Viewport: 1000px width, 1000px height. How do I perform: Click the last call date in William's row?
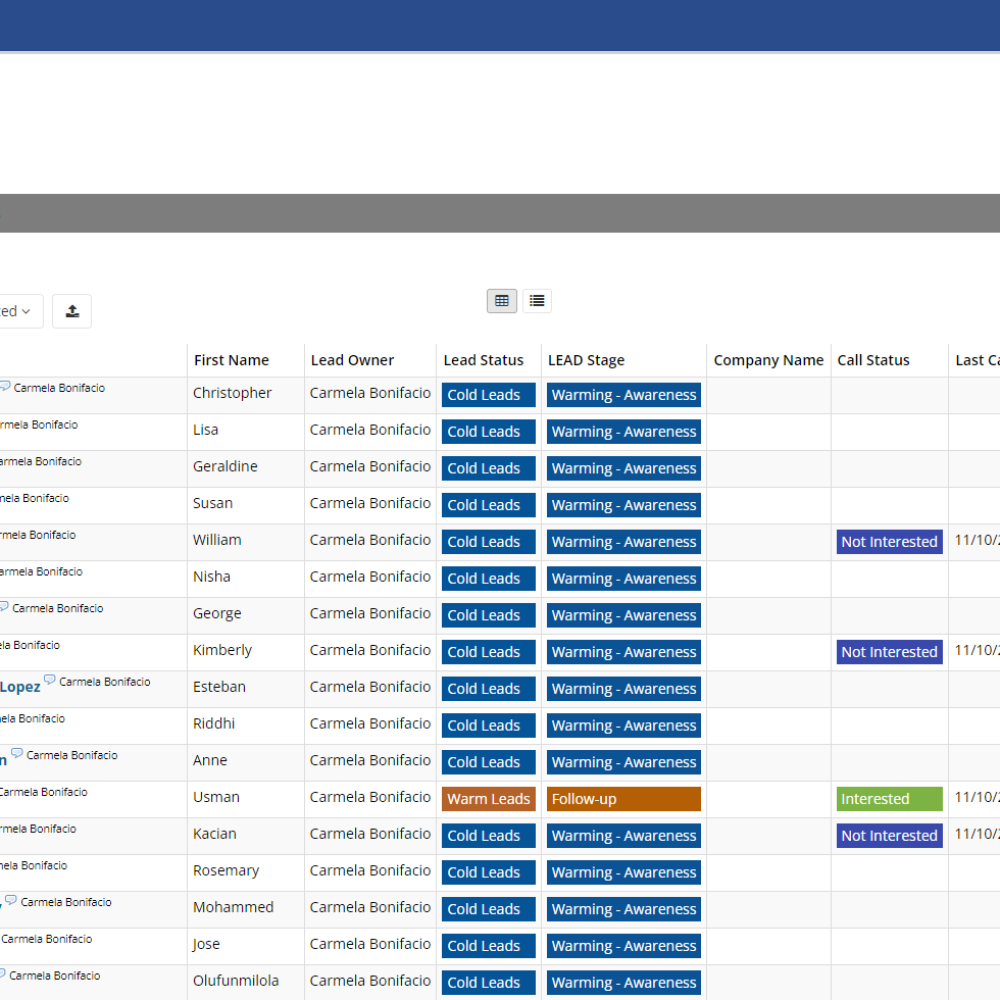(977, 540)
